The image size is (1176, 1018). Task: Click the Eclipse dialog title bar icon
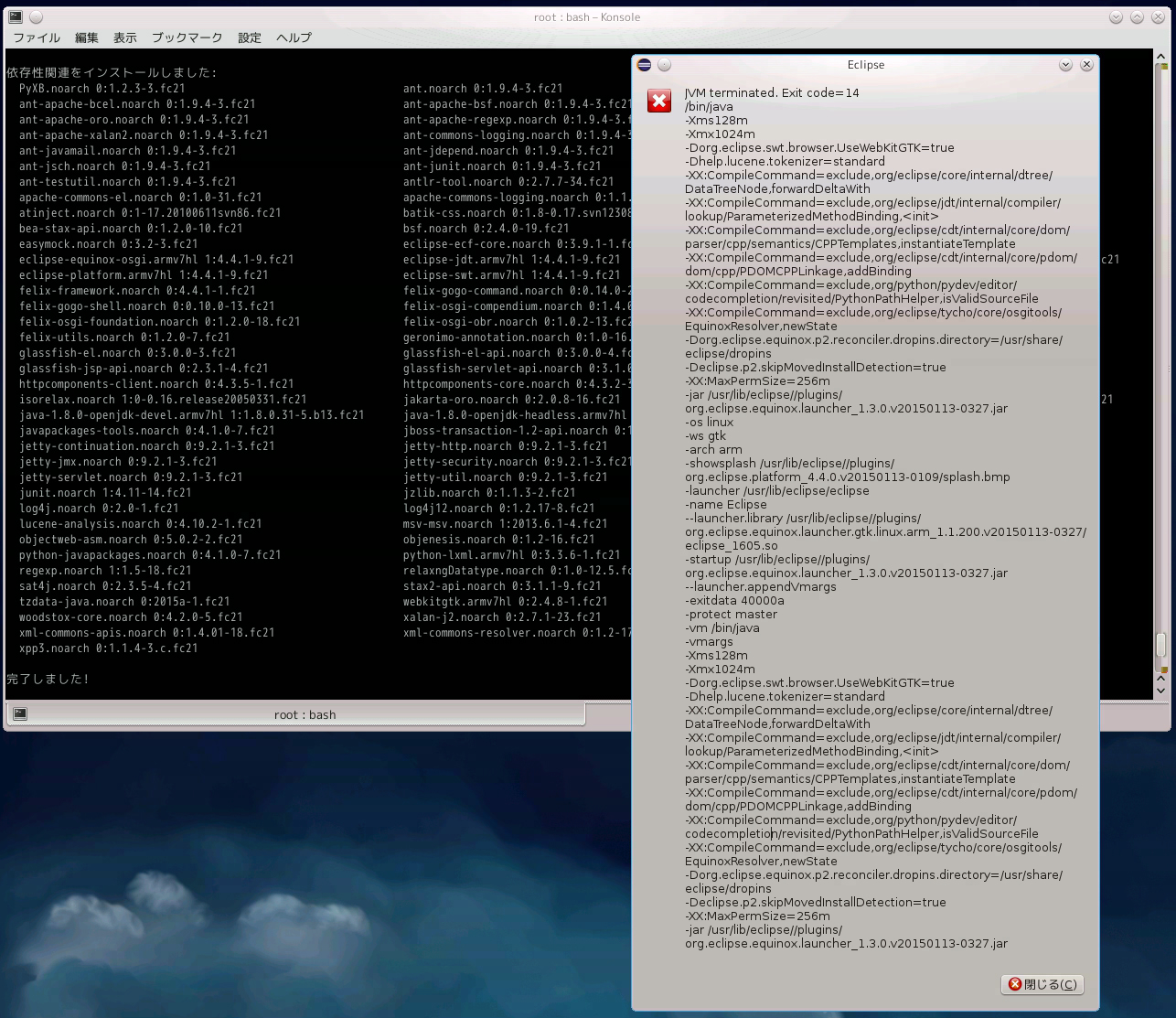coord(644,65)
